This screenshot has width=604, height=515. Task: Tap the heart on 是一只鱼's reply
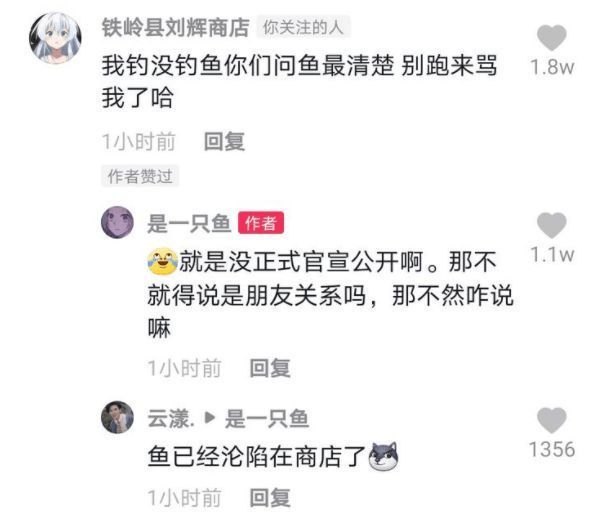point(552,225)
